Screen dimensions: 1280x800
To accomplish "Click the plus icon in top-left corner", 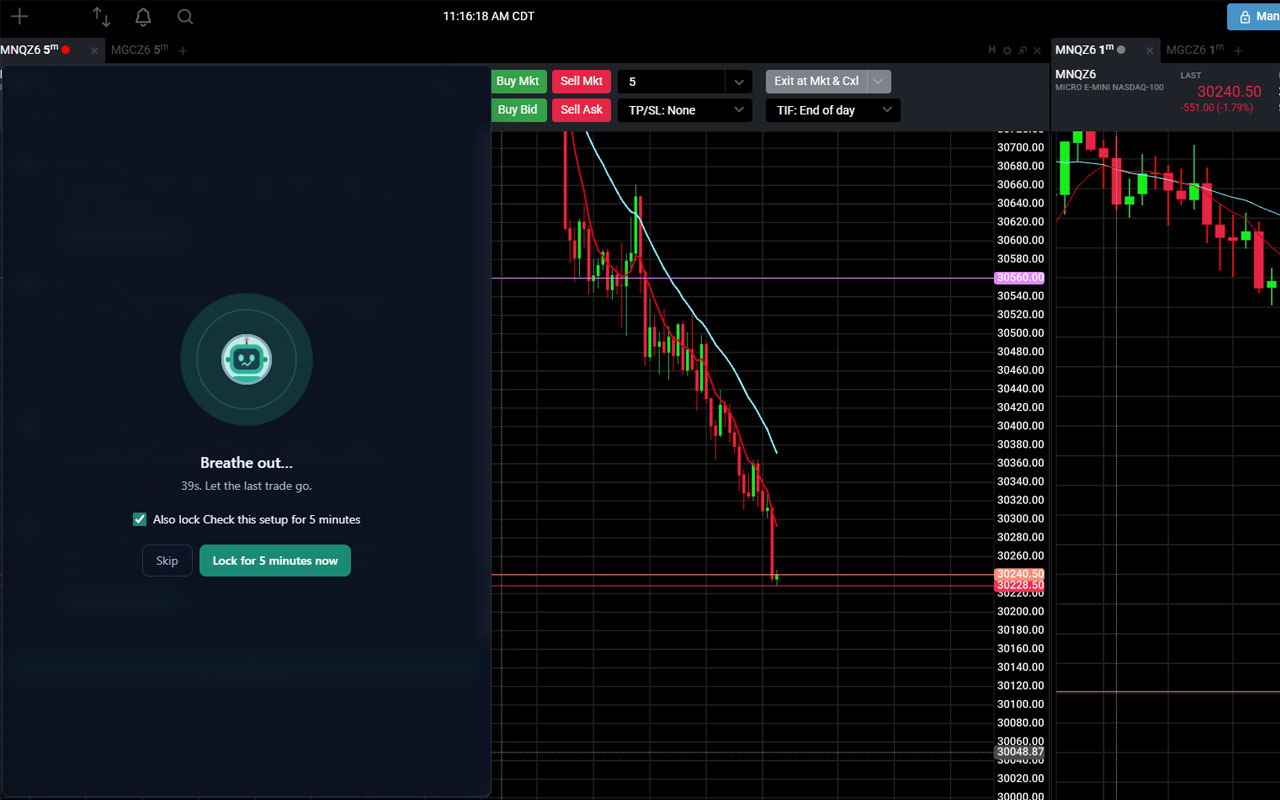I will pyautogui.click(x=19, y=16).
